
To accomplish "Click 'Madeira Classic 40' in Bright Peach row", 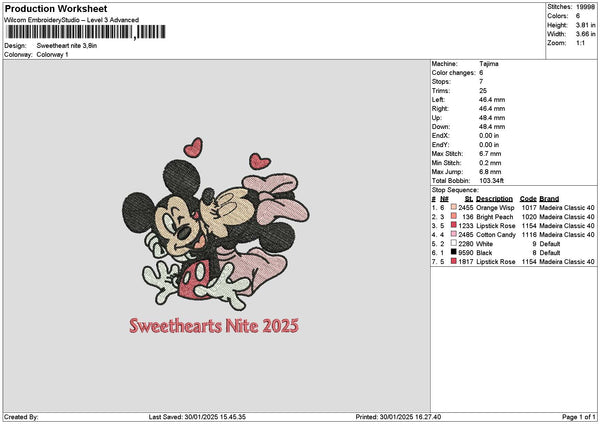I will [567, 217].
